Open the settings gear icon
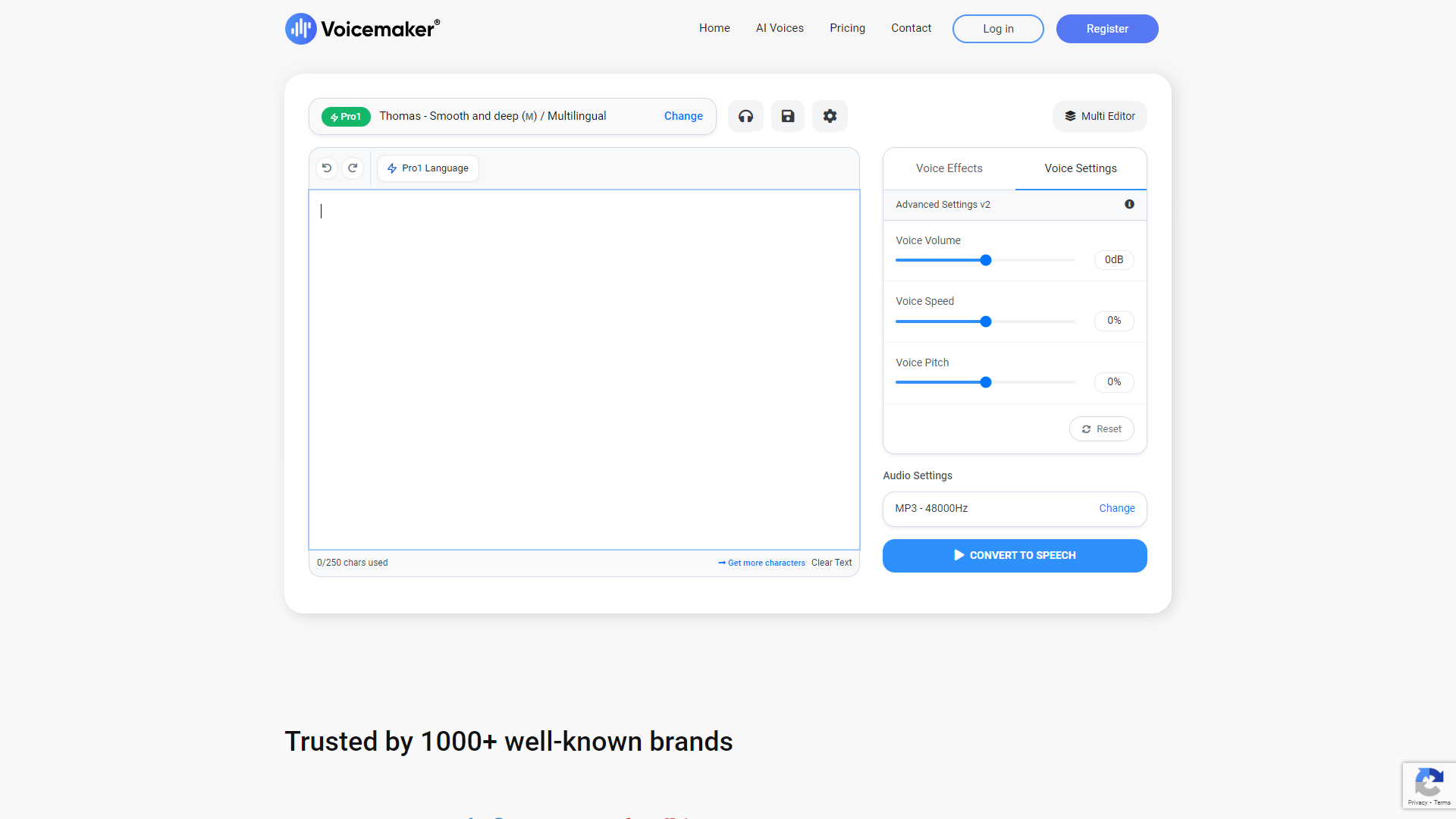Screen dimensions: 1456x819 830,115
